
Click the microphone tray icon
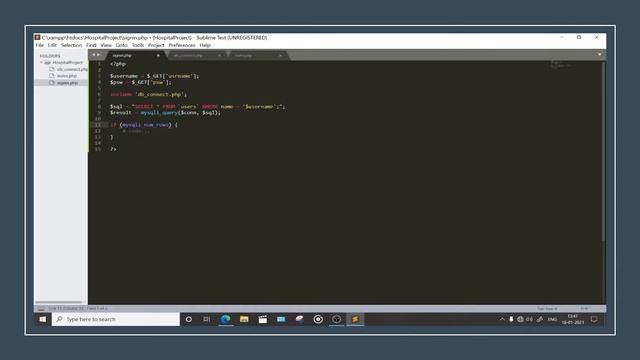(x=511, y=319)
